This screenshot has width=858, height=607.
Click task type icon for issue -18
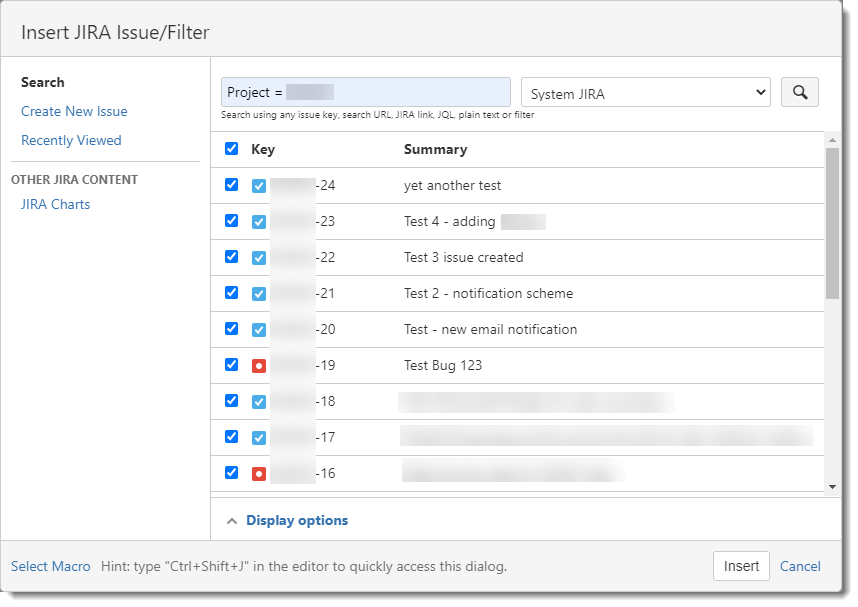click(x=259, y=402)
